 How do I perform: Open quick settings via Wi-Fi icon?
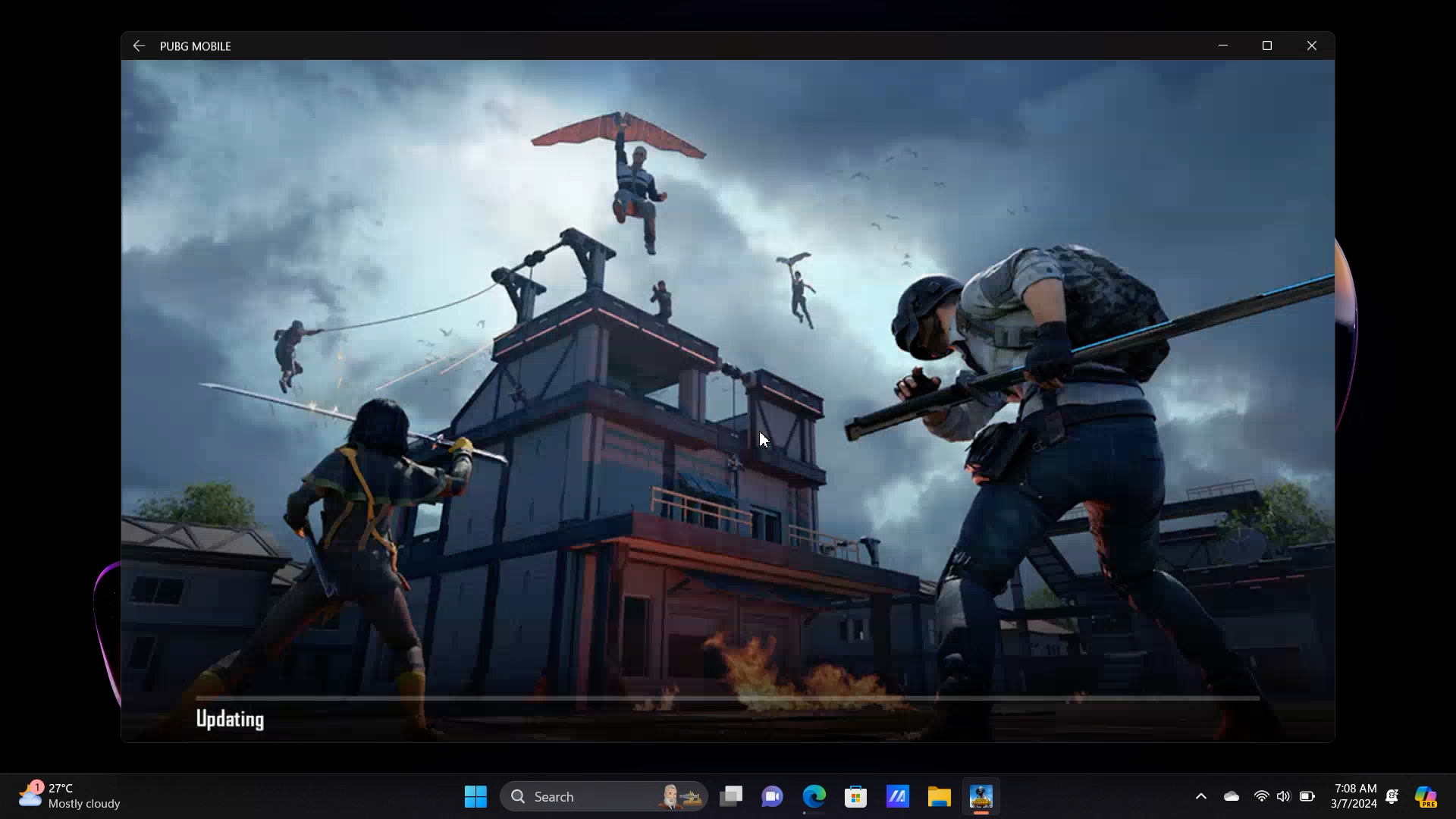pyautogui.click(x=1261, y=796)
